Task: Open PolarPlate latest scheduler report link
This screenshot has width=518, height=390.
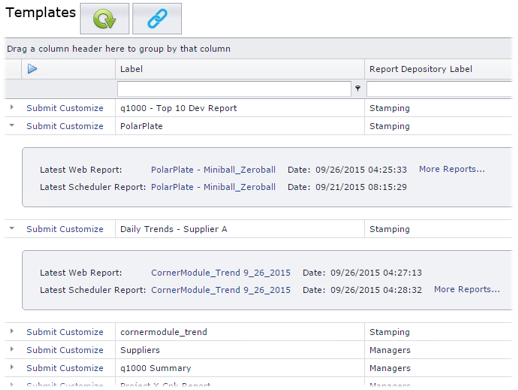Action: click(213, 187)
